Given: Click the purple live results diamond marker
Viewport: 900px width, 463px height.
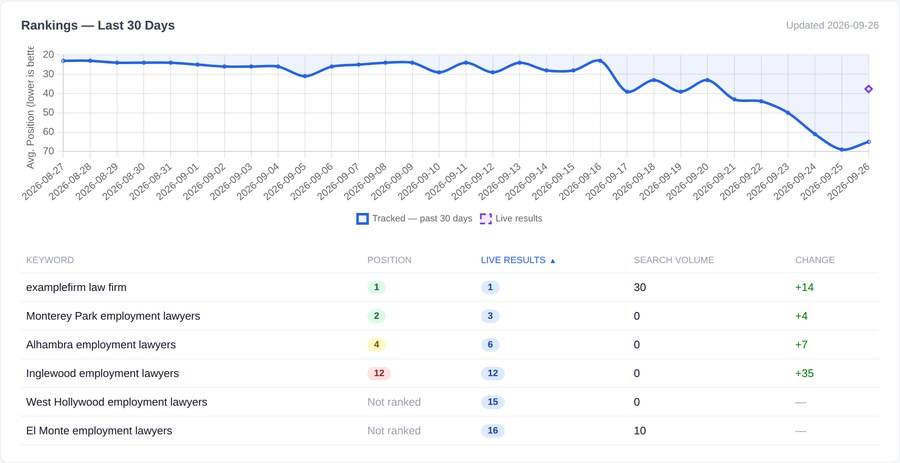Looking at the screenshot, I should (868, 89).
